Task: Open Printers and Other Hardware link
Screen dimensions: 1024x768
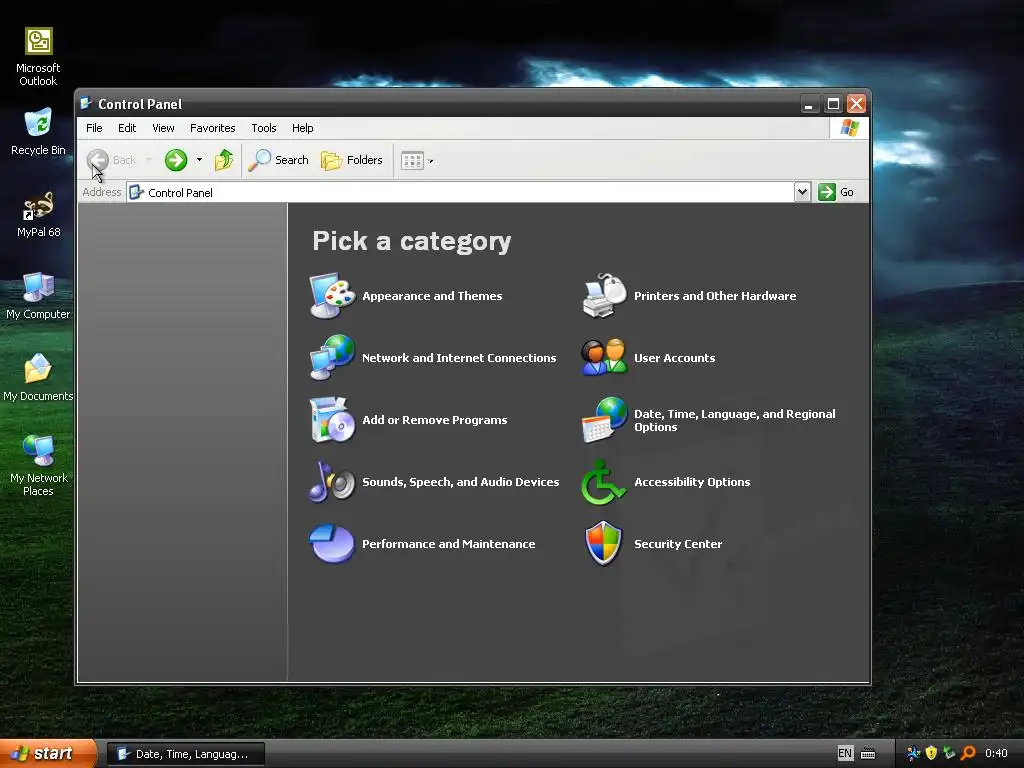Action: pyautogui.click(x=715, y=296)
